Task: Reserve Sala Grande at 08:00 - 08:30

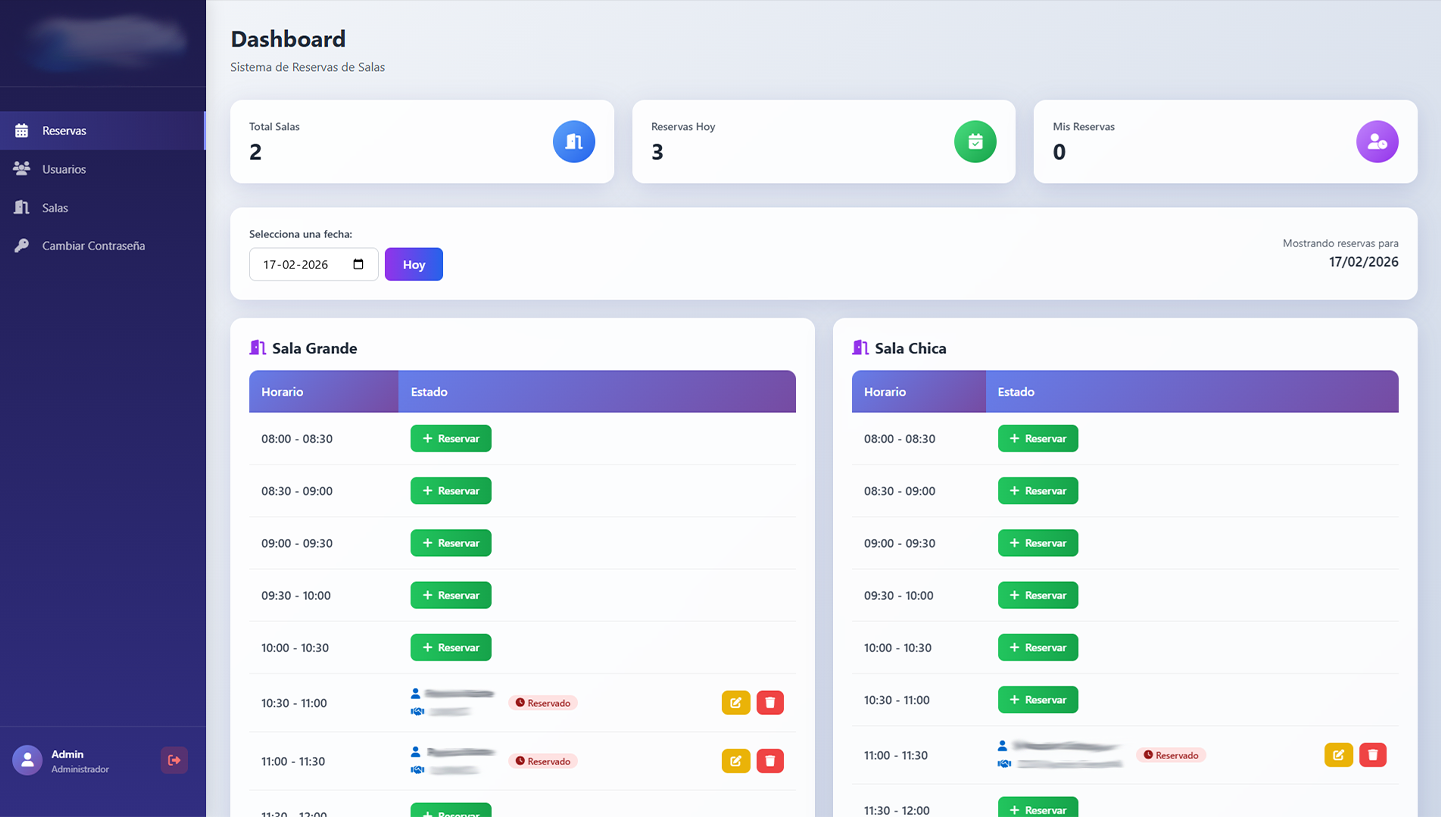Action: tap(451, 439)
